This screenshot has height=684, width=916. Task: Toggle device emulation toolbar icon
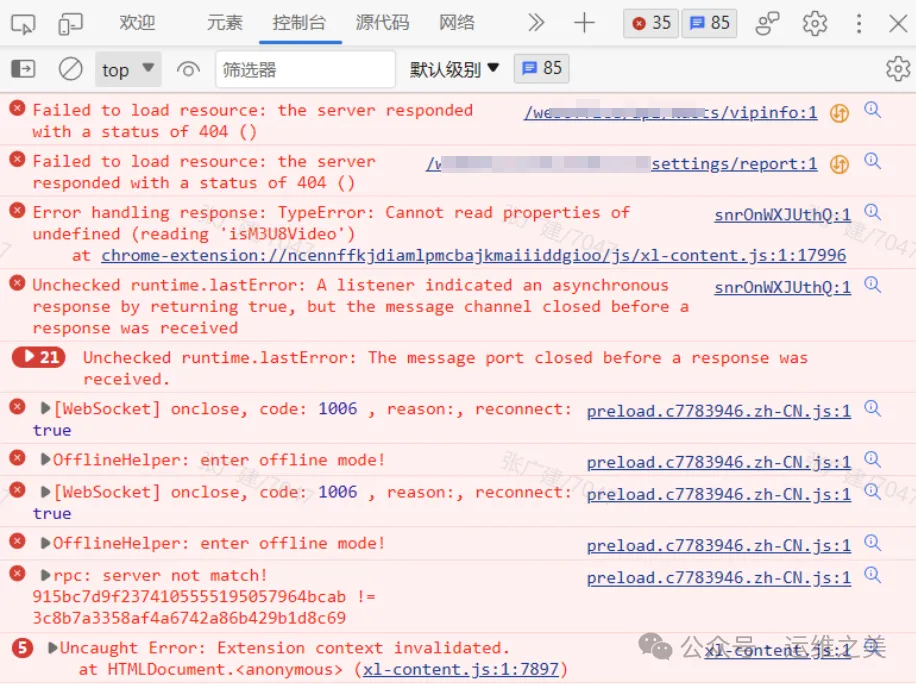(70, 23)
